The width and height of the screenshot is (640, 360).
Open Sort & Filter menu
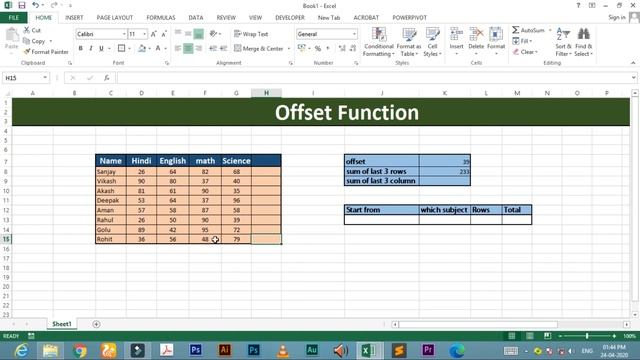tap(563, 42)
